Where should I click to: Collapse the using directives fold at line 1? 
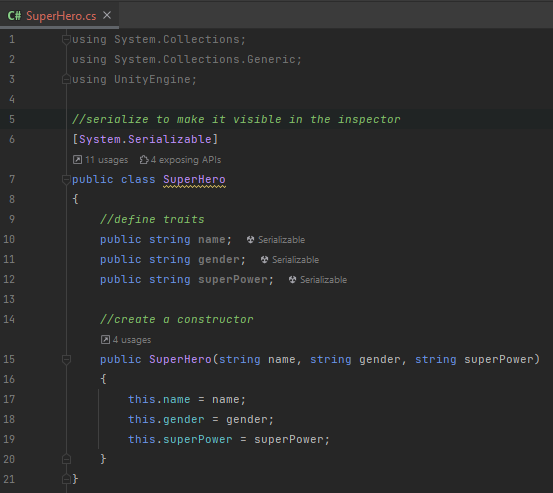pyautogui.click(x=66, y=39)
